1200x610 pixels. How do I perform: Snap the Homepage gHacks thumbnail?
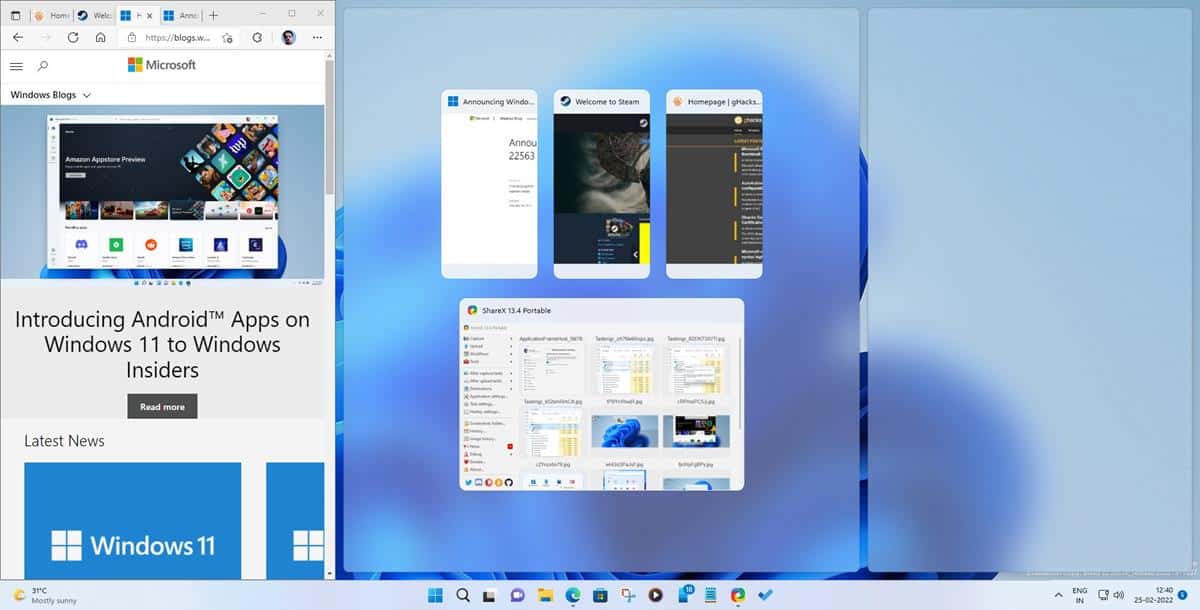714,184
